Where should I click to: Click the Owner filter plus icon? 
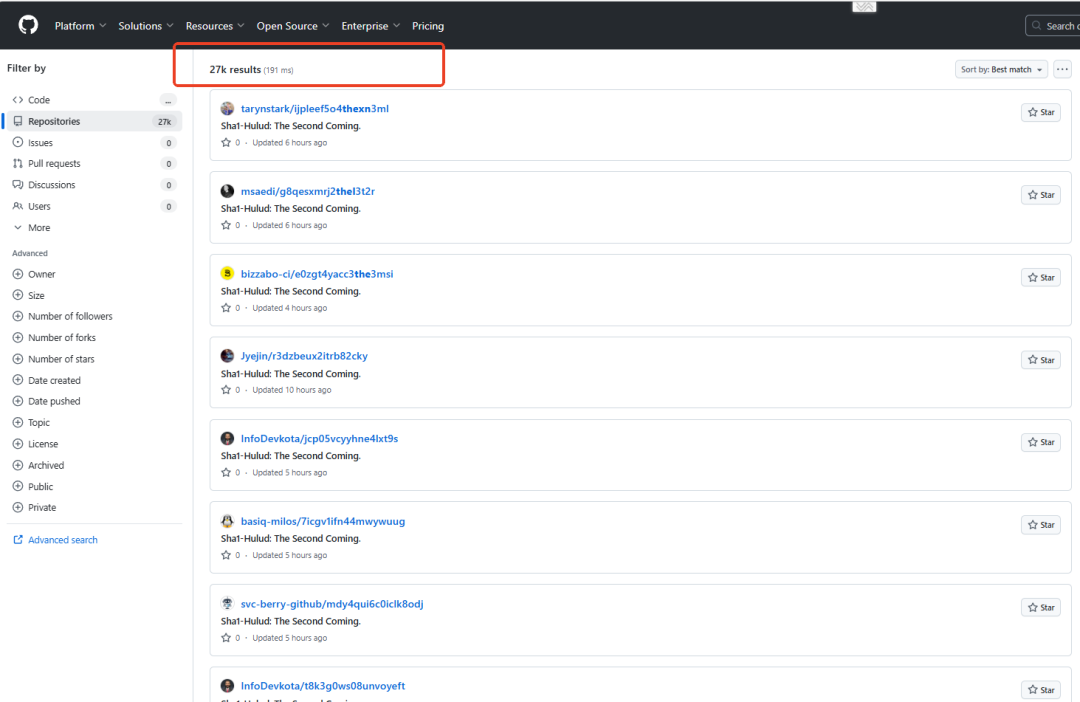(x=18, y=274)
